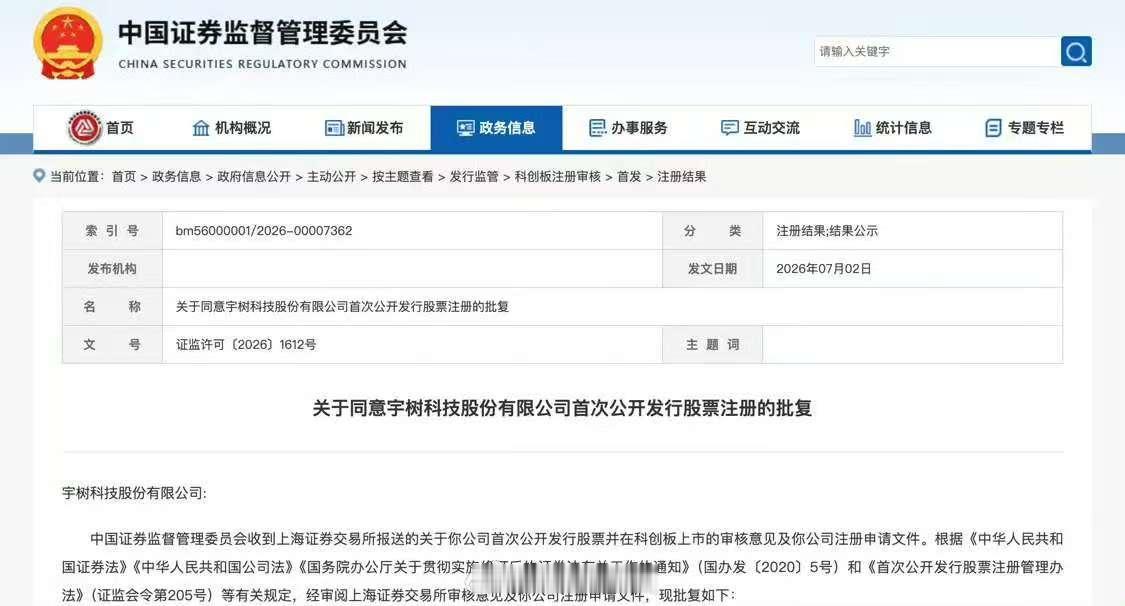Click document number 证监许可〔2026〕1612号
Screen dimensions: 1125x606
tap(246, 345)
